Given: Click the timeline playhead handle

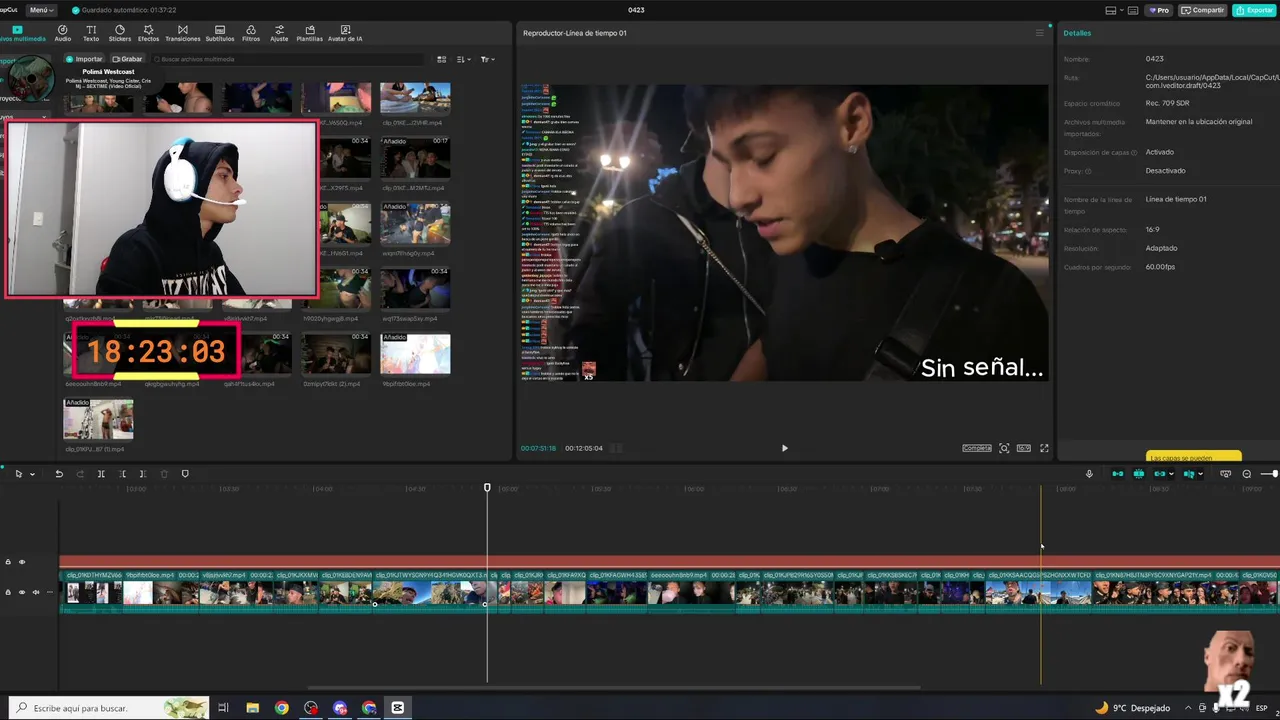Looking at the screenshot, I should (x=487, y=488).
